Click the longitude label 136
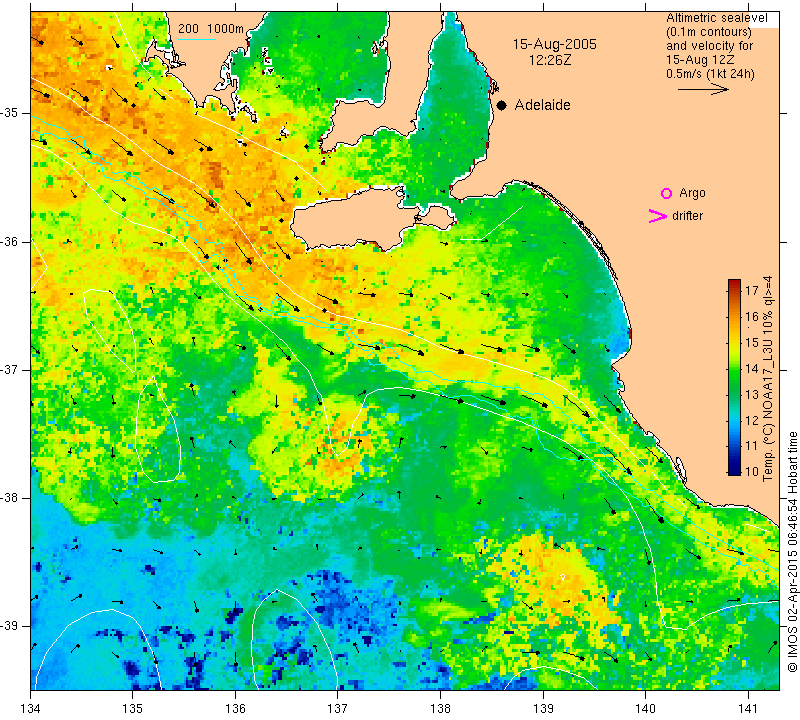This screenshot has height=720, width=800. click(235, 708)
